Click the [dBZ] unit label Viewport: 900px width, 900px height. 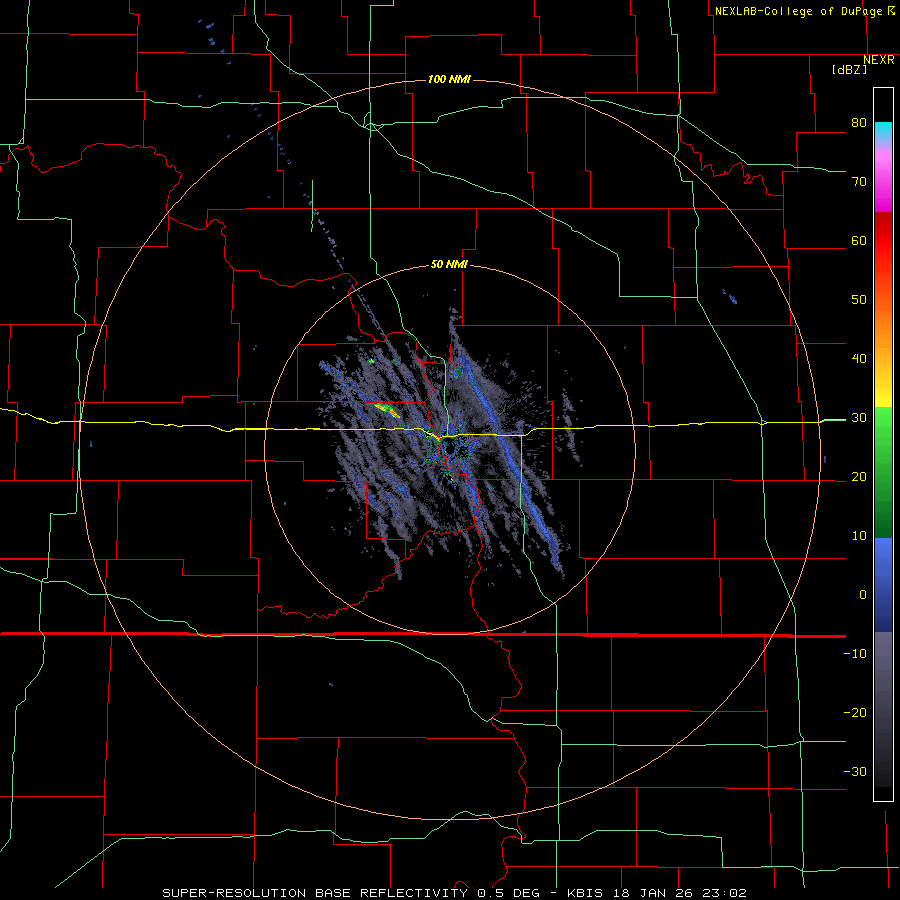click(x=849, y=70)
